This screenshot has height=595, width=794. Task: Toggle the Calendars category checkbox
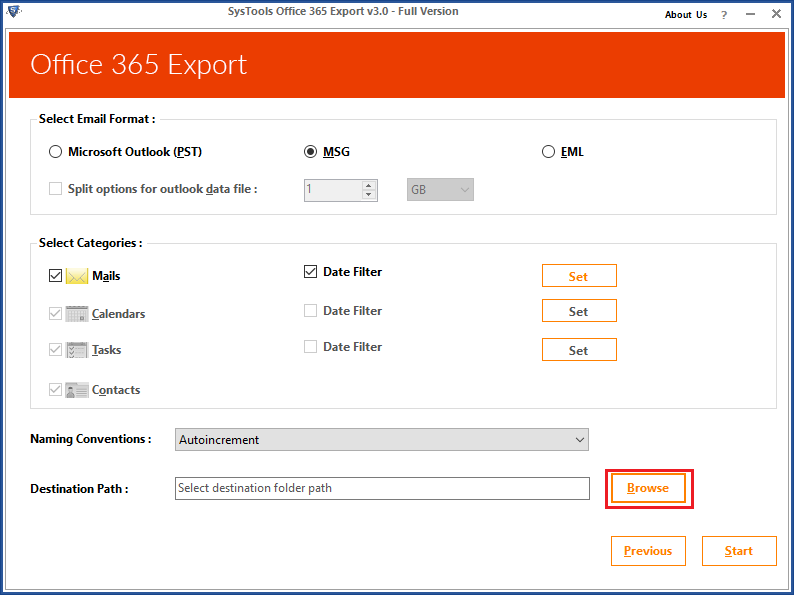(55, 314)
